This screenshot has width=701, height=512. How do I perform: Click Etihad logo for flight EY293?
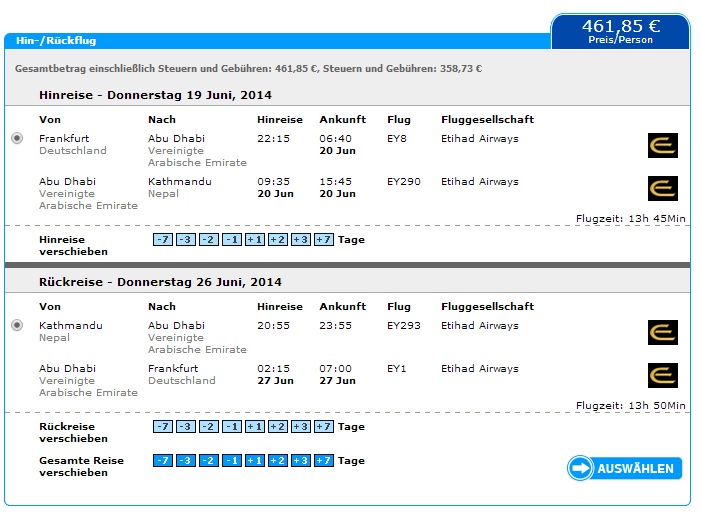[x=663, y=332]
